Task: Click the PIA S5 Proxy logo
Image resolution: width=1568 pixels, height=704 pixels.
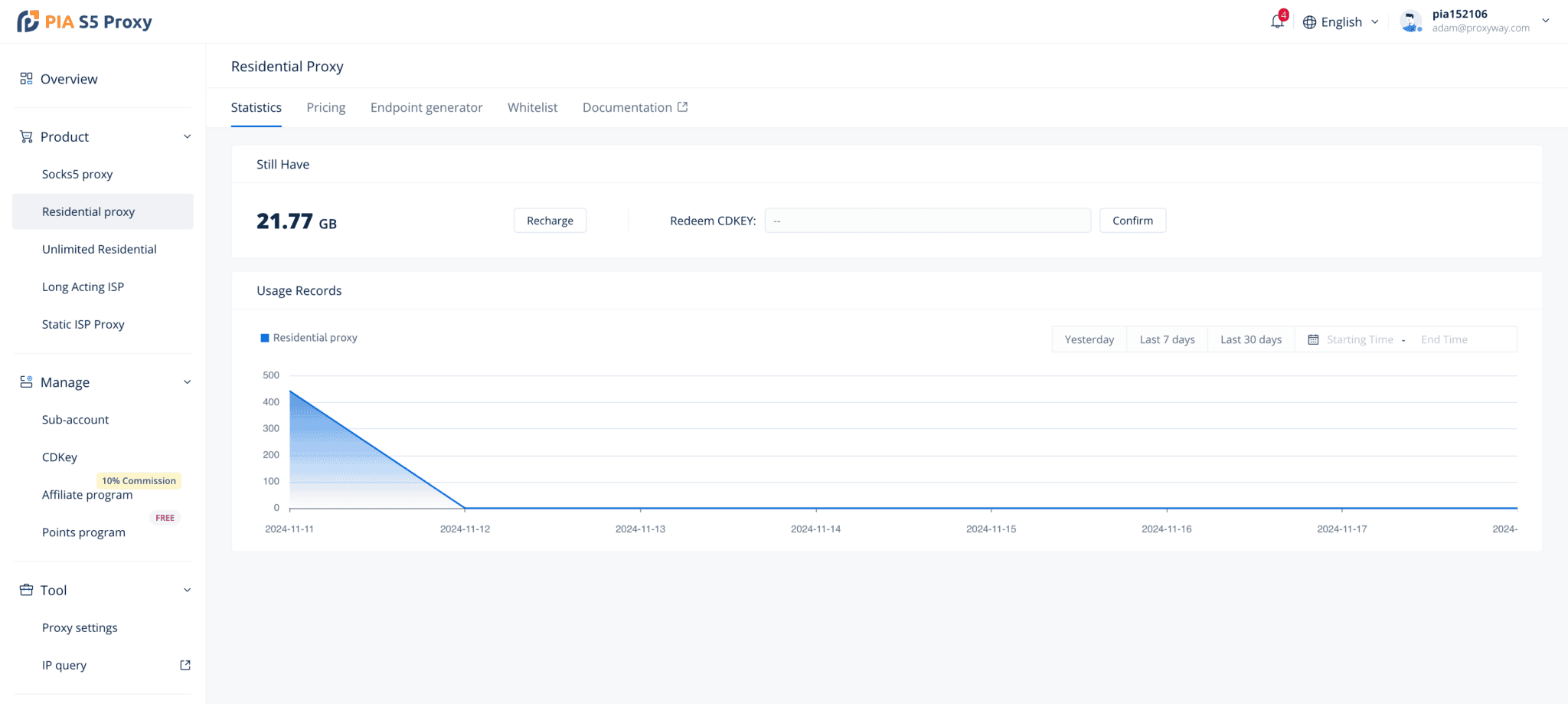Action: pyautogui.click(x=84, y=21)
